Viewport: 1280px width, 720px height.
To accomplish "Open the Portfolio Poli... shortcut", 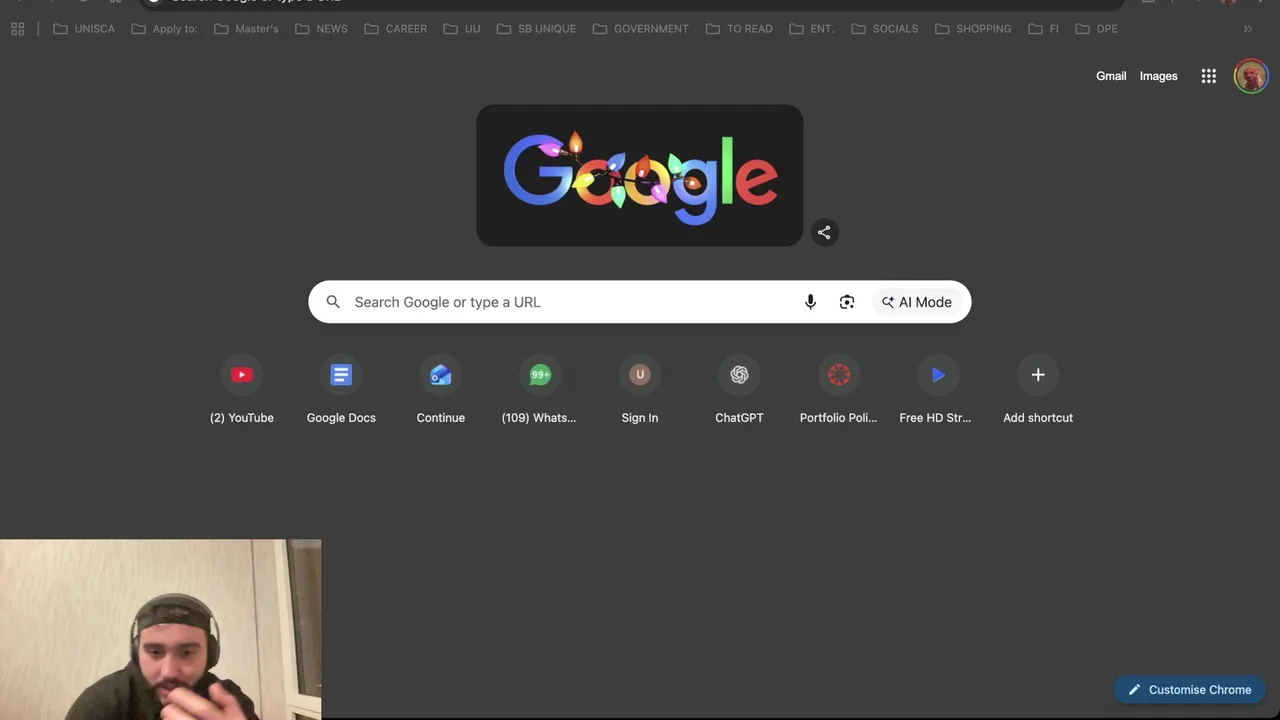I will pos(839,391).
